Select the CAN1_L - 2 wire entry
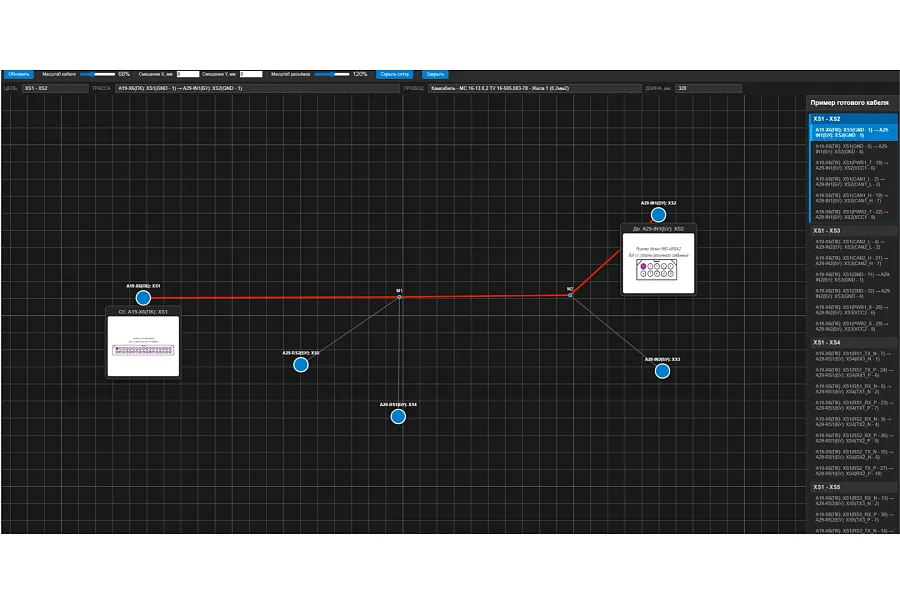900x600 pixels. click(x=853, y=182)
